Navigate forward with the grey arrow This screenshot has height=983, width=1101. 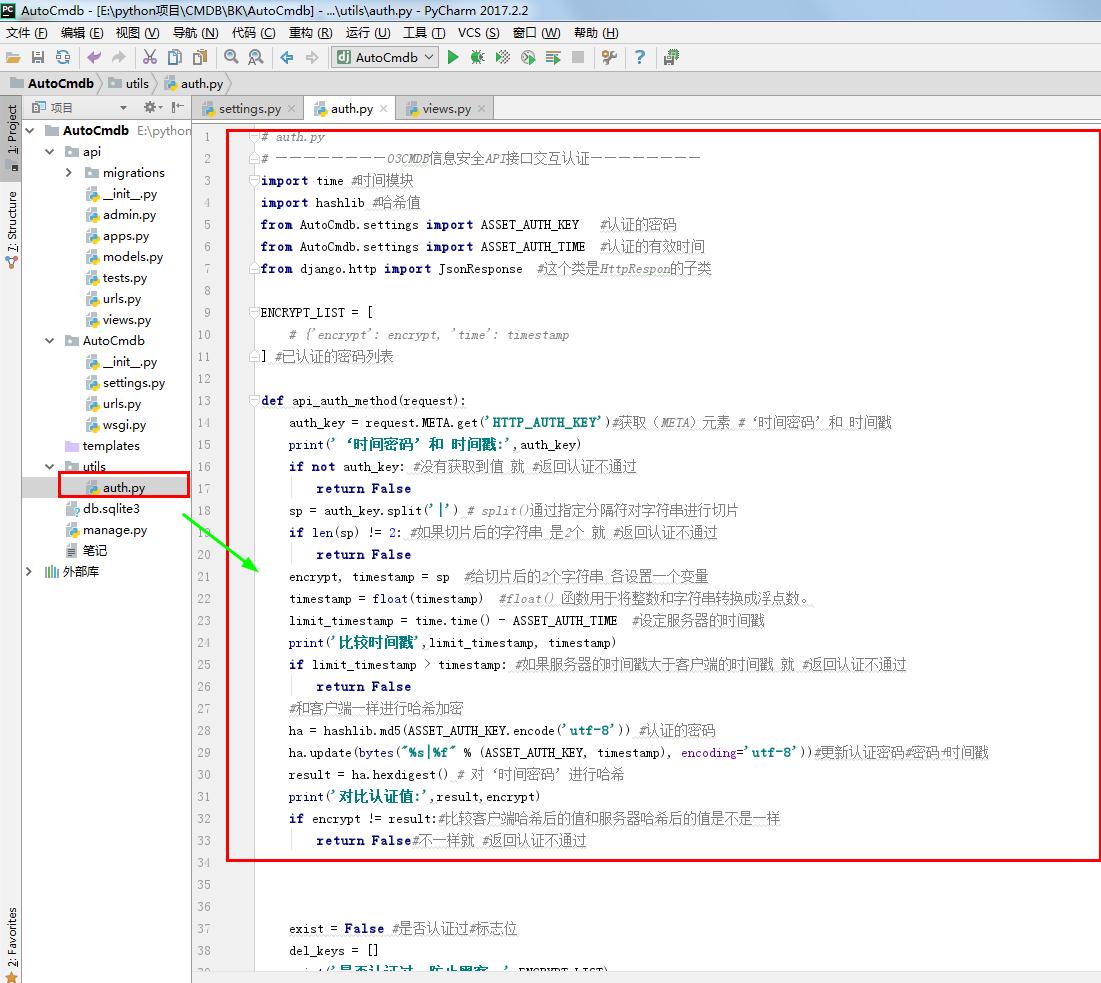312,58
